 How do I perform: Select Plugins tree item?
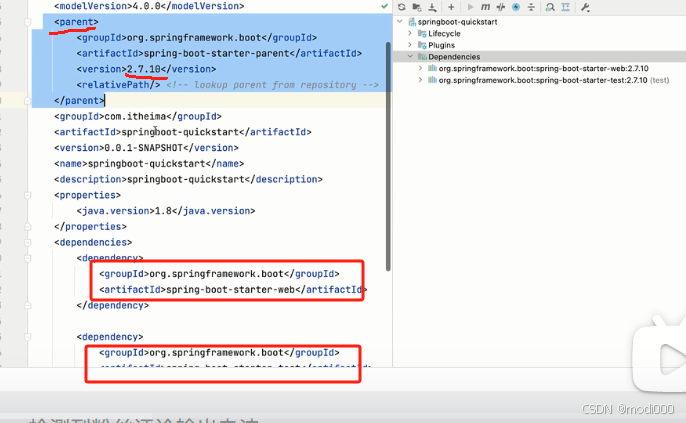[x=441, y=45]
